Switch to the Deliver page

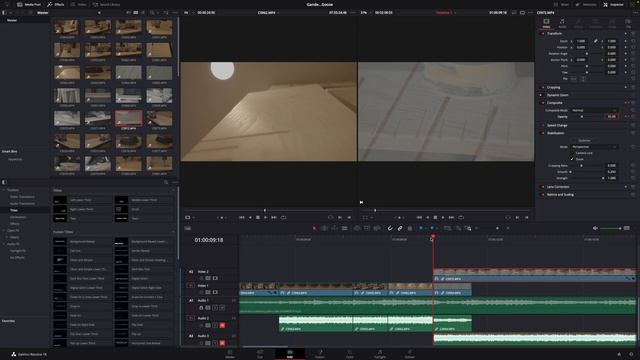coord(410,353)
